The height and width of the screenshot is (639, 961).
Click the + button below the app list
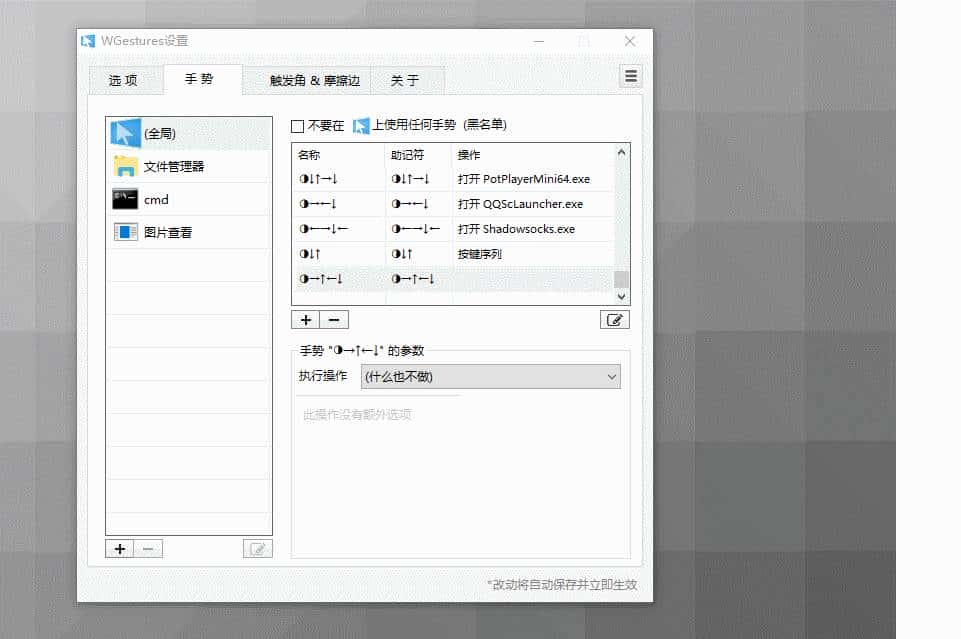pyautogui.click(x=119, y=548)
